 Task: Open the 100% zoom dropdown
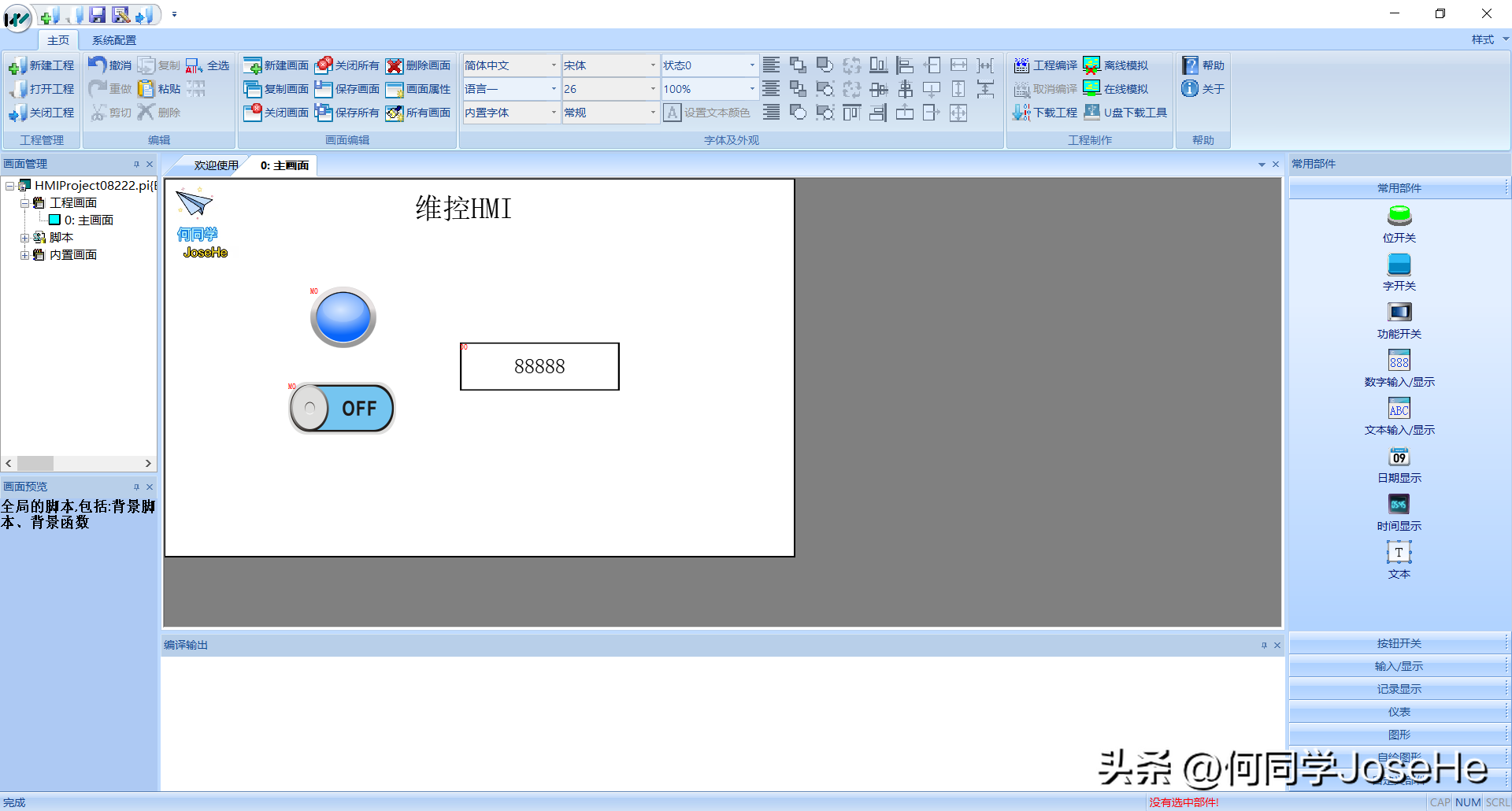click(751, 89)
